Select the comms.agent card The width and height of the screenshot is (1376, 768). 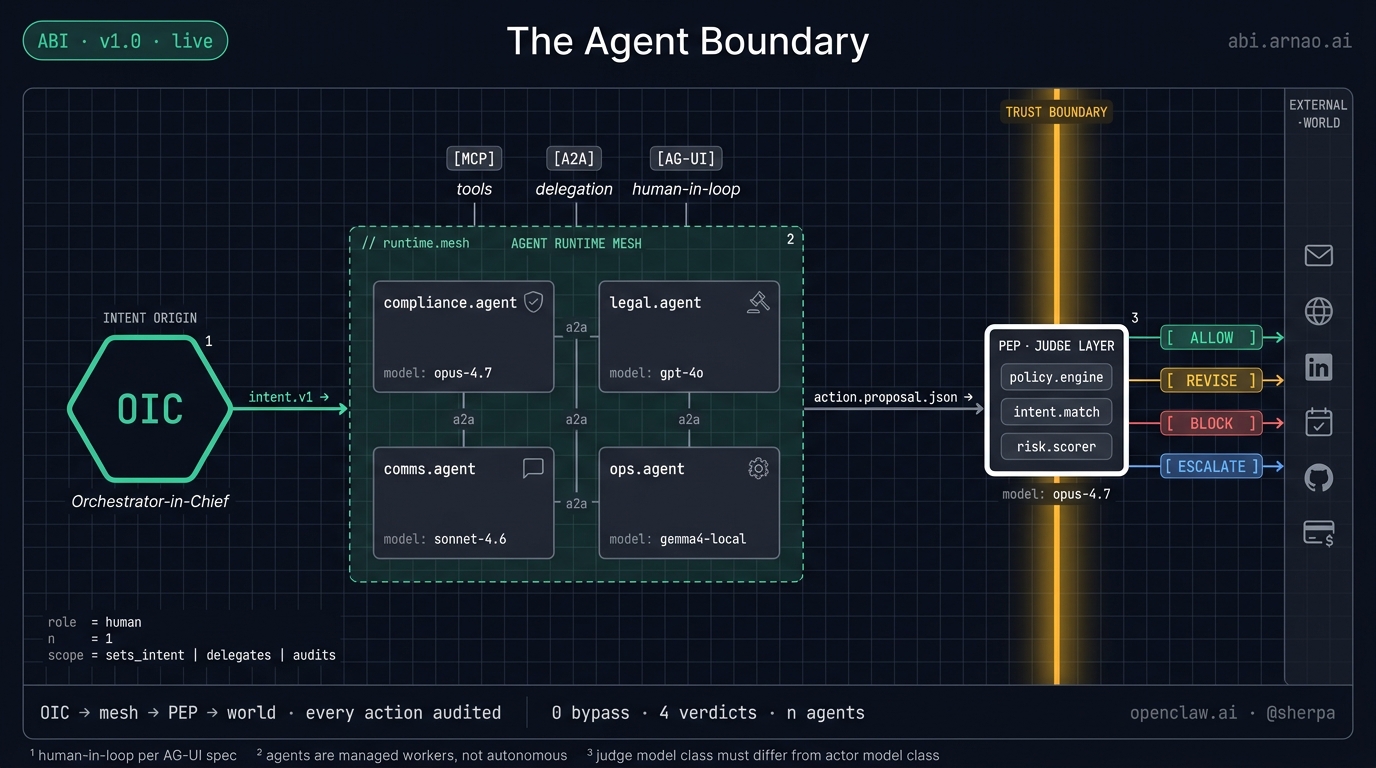(x=463, y=503)
